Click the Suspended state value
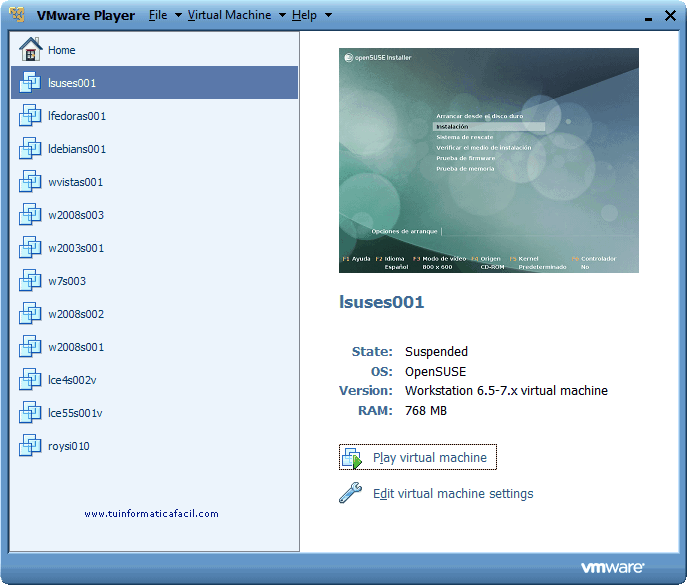 pos(436,351)
